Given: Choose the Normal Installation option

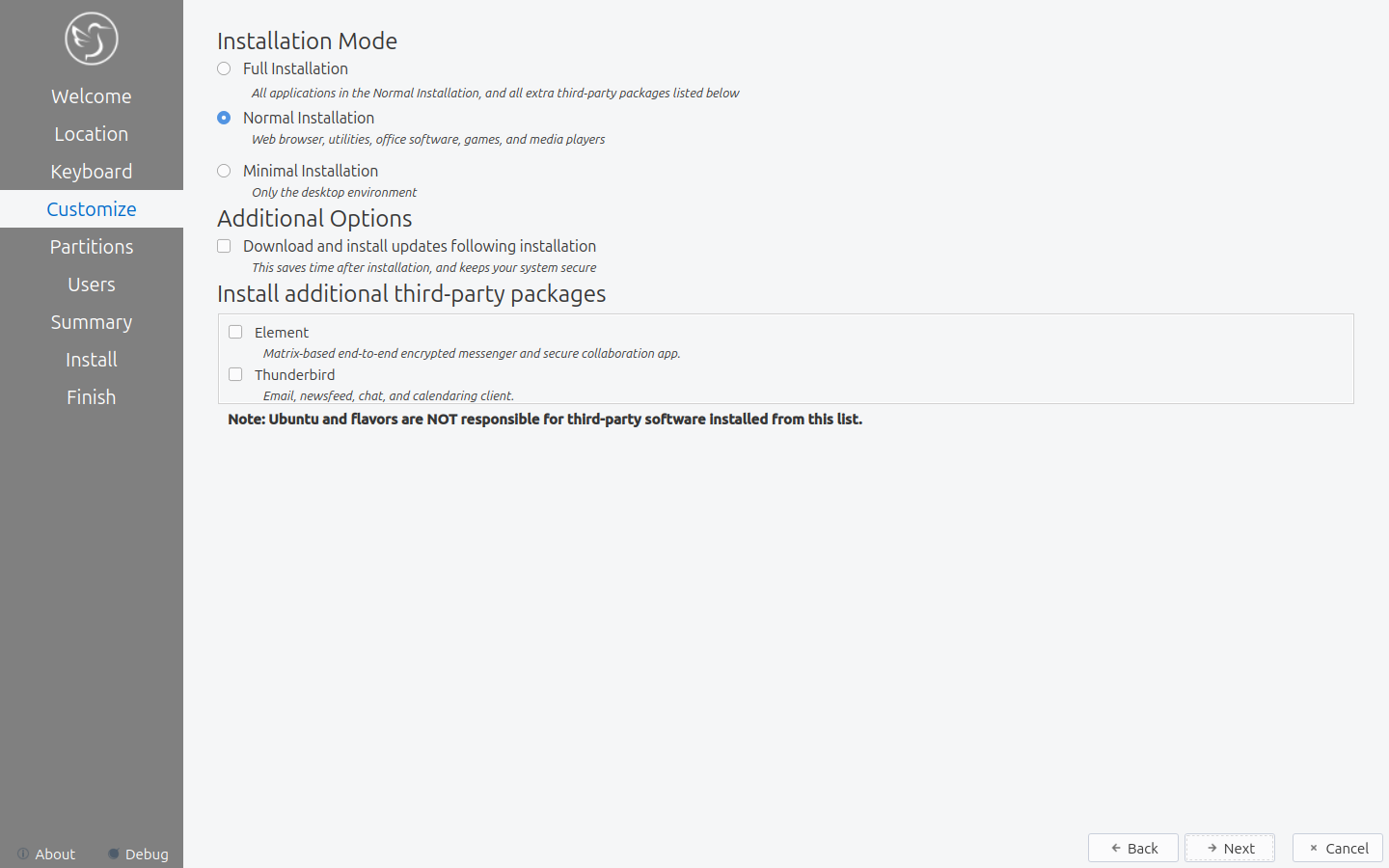Looking at the screenshot, I should pos(224,118).
